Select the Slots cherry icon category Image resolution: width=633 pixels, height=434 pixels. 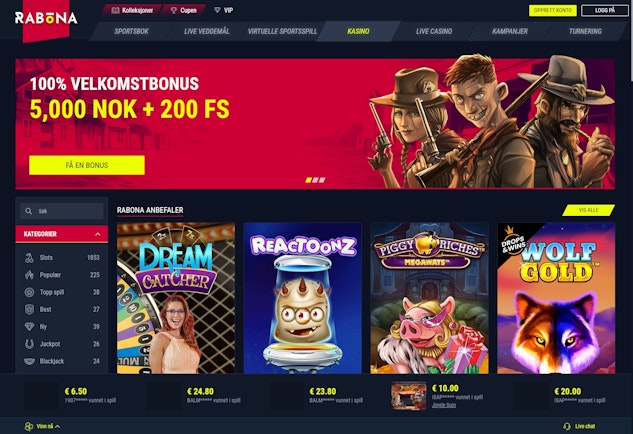(29, 258)
